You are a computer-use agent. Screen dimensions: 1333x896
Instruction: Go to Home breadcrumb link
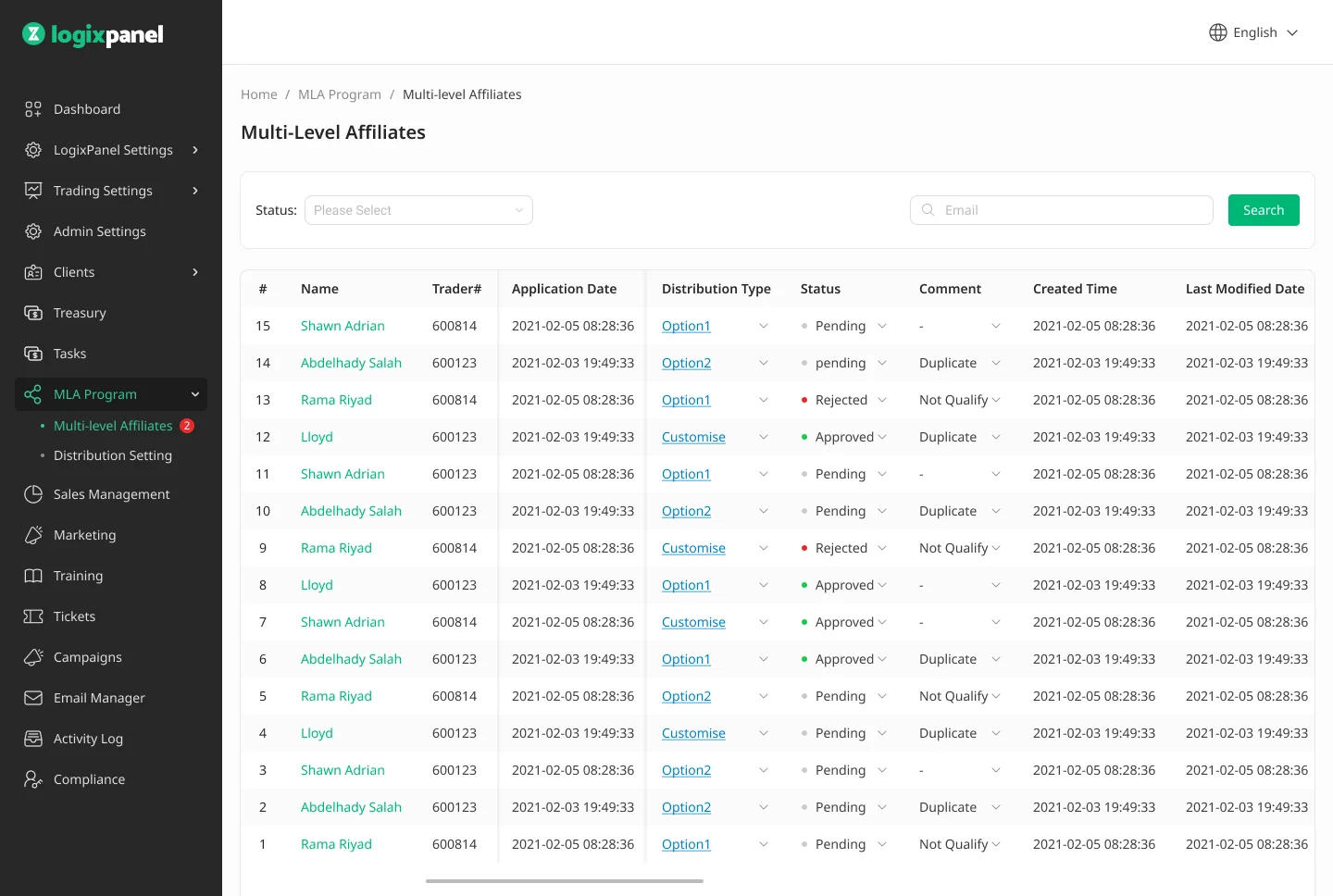click(259, 94)
